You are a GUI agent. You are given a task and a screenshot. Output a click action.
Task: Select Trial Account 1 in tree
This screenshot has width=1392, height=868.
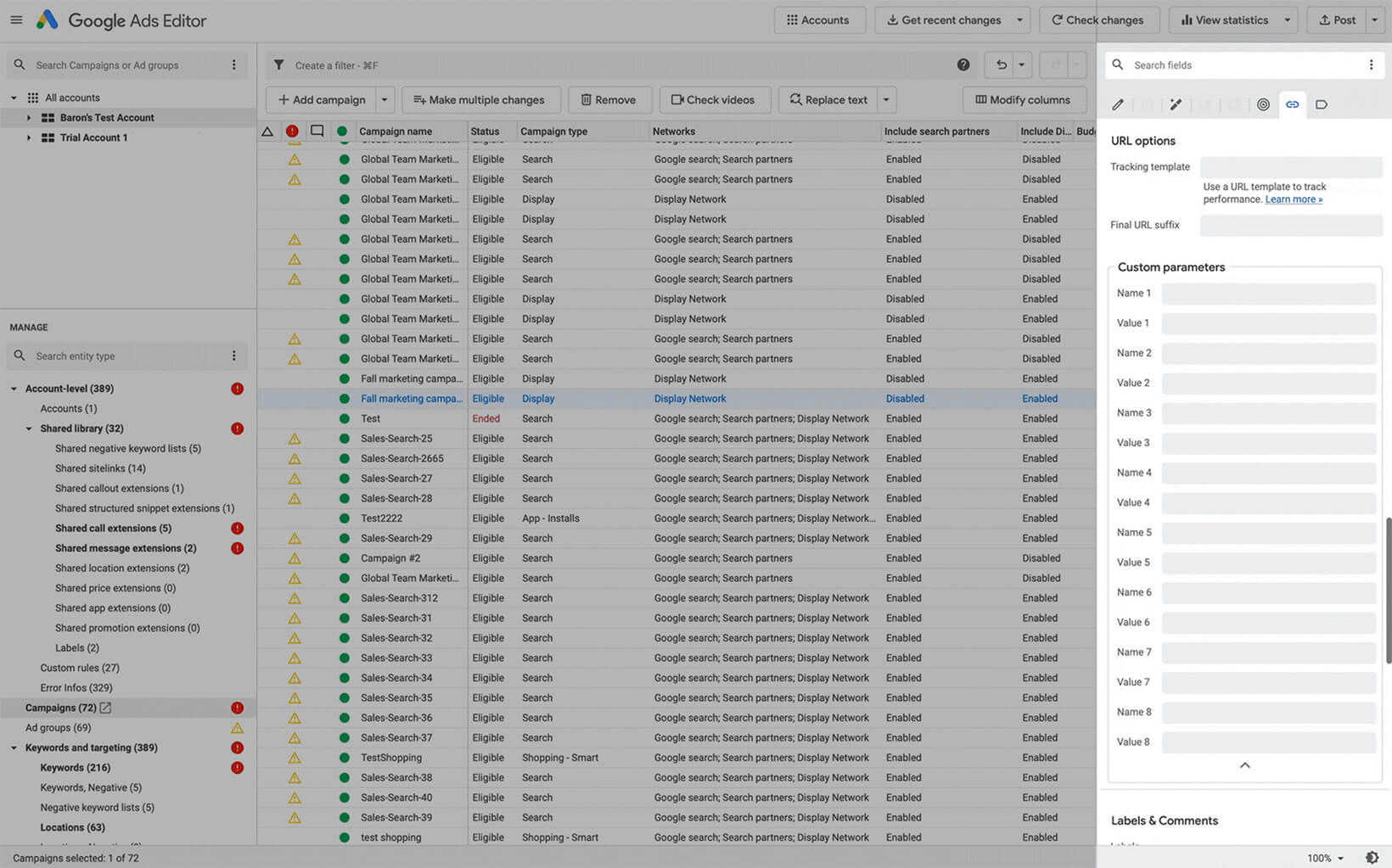93,137
